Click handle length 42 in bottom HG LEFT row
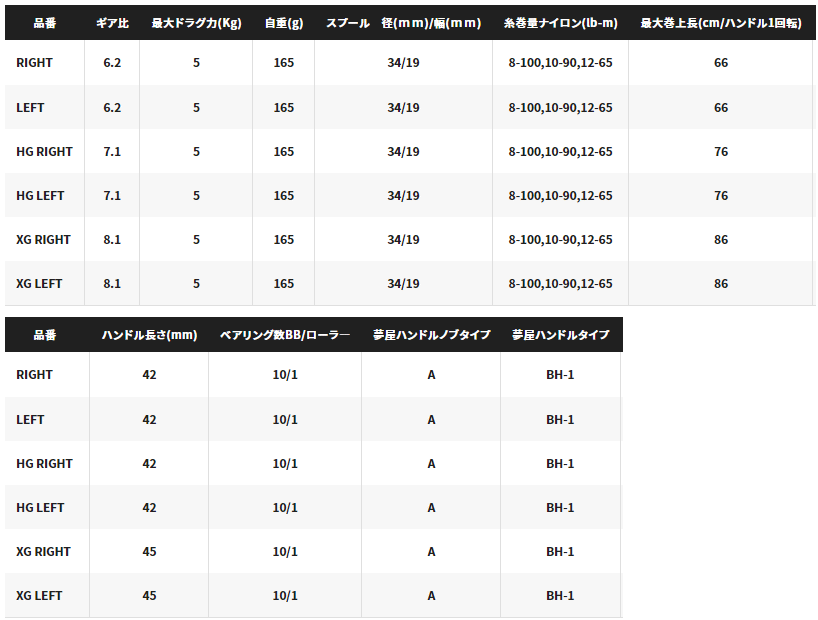 (x=149, y=507)
